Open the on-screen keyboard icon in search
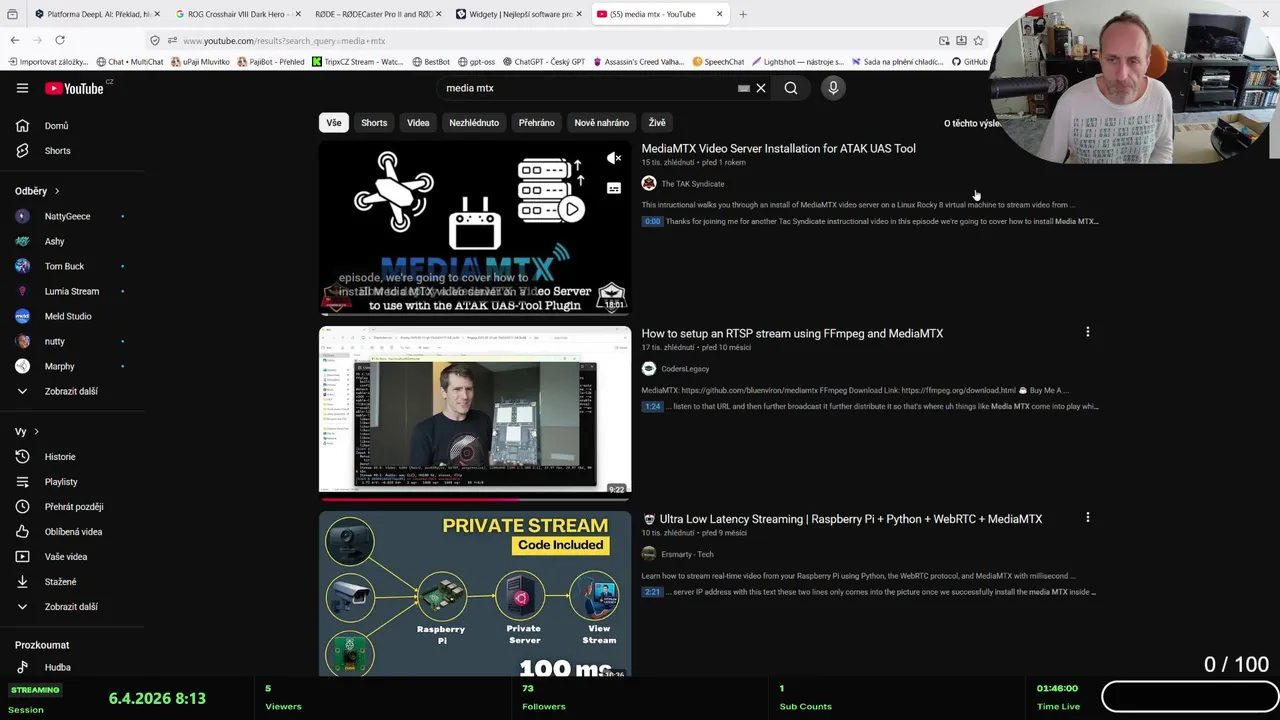This screenshot has width=1280, height=720. [744, 88]
